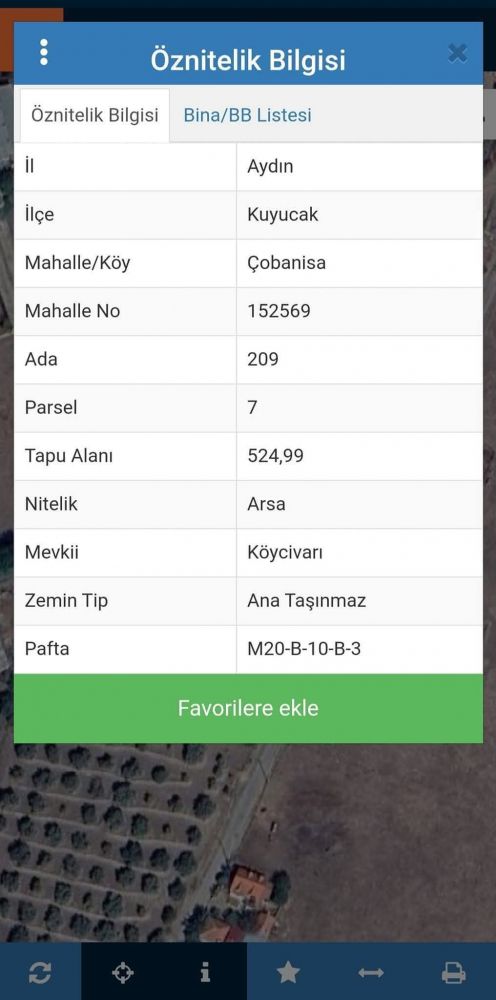This screenshot has width=496, height=1000.
Task: Tap the printer icon
Action: click(x=453, y=973)
